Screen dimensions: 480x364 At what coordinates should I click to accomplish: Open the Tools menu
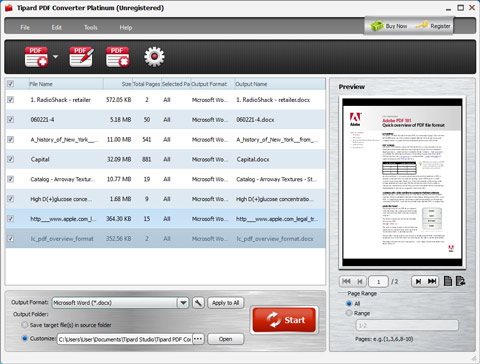point(91,27)
